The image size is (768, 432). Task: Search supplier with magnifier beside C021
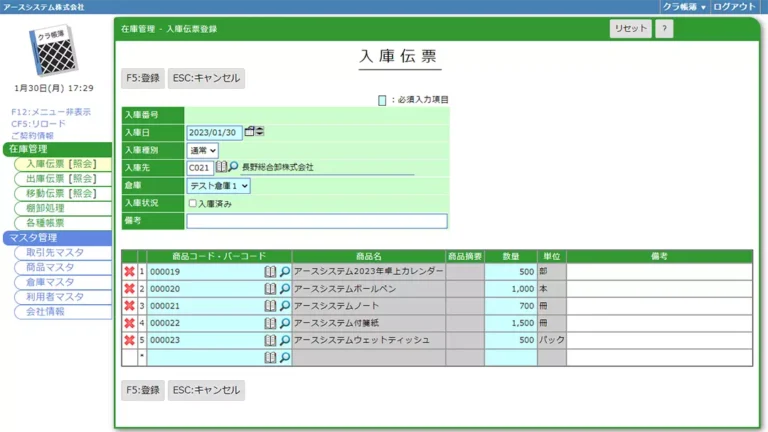pos(233,167)
